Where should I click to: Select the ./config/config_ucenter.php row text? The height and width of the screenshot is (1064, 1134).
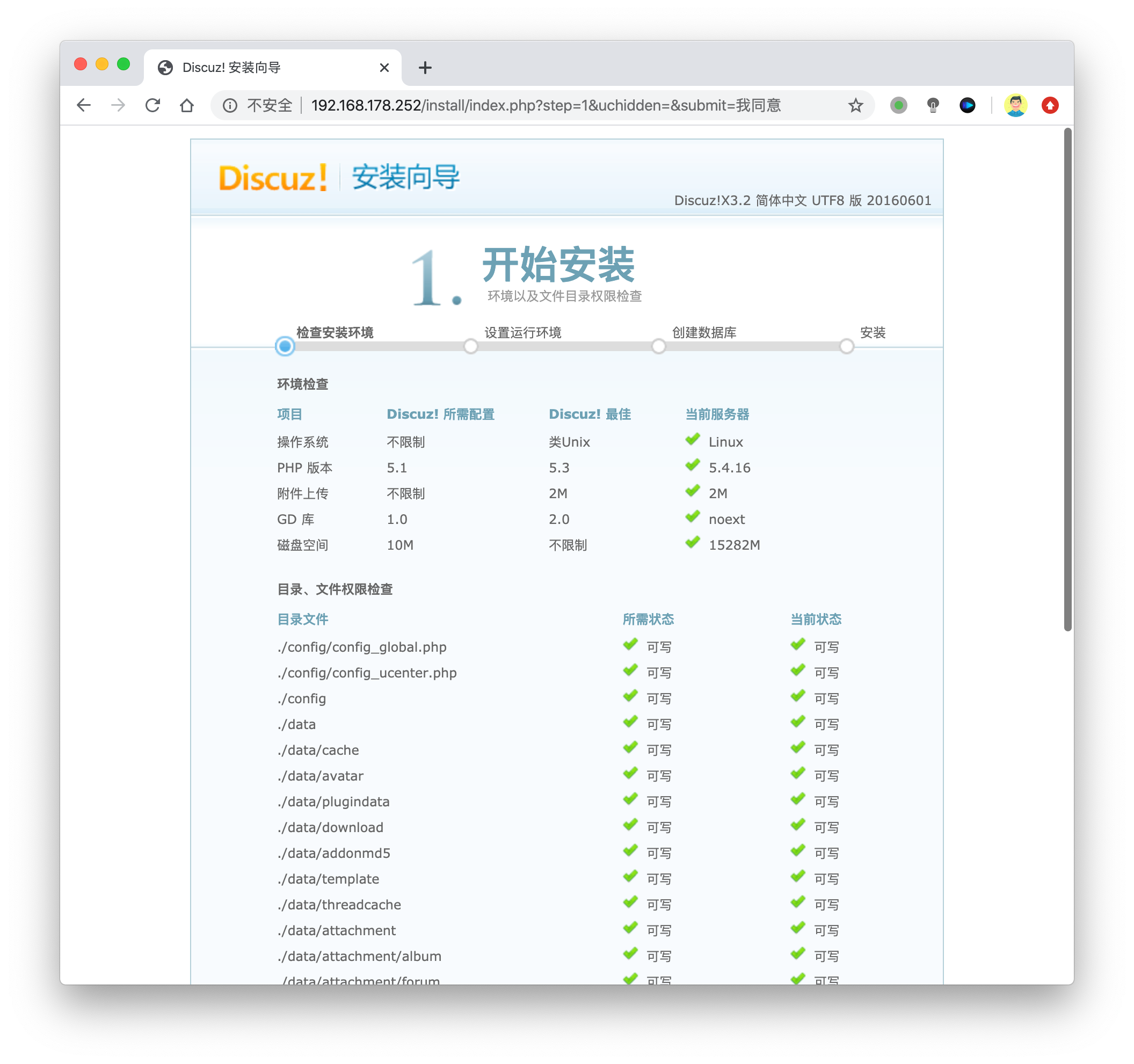[x=367, y=673]
